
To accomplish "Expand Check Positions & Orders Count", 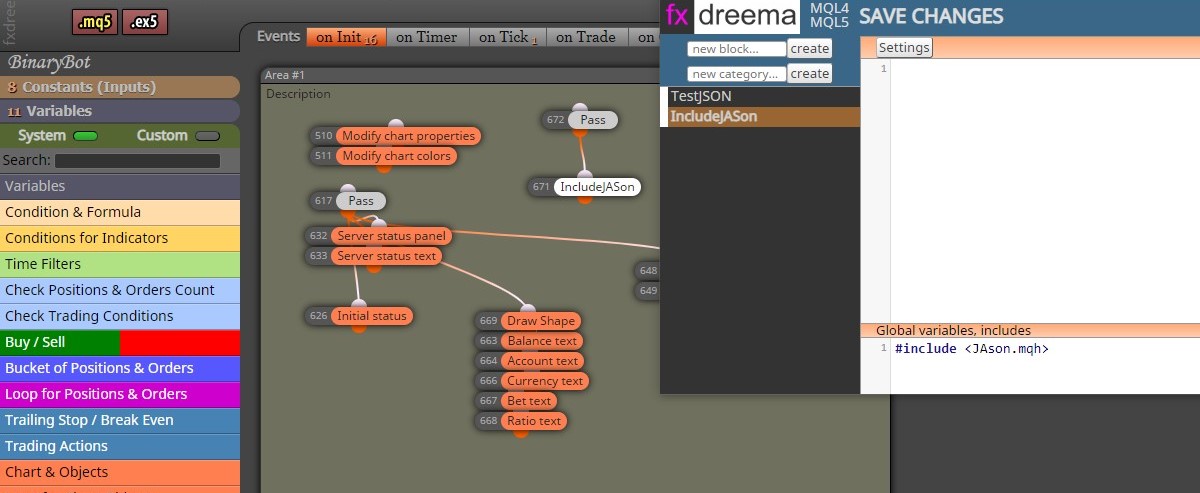I will point(120,290).
